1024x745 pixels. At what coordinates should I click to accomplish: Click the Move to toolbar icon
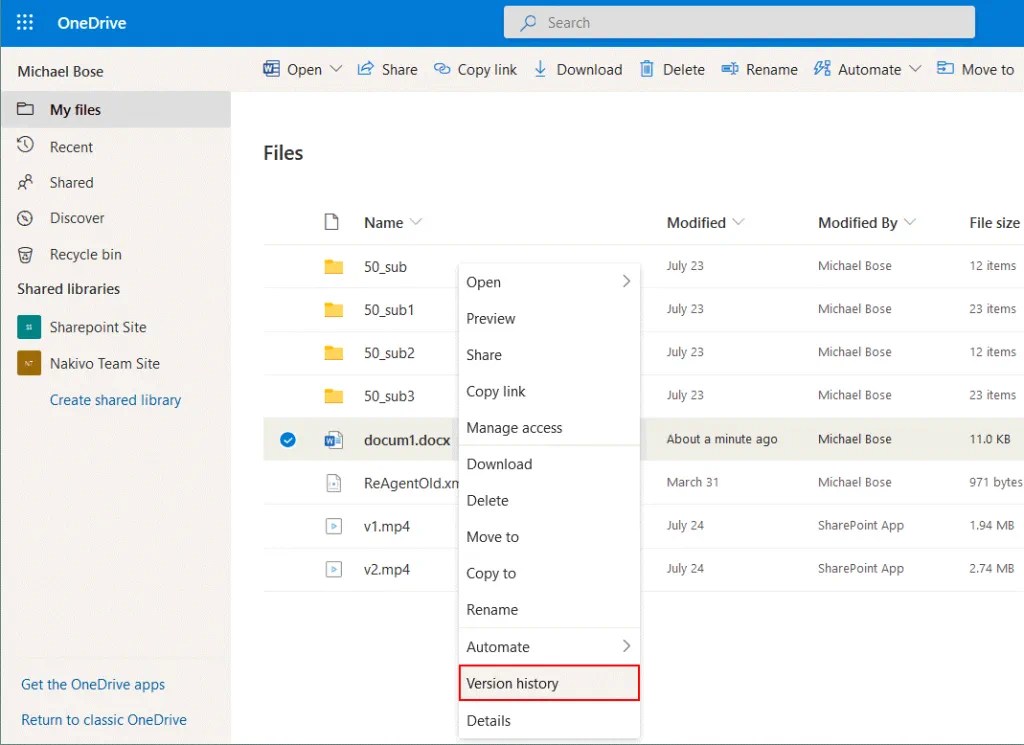click(x=975, y=69)
